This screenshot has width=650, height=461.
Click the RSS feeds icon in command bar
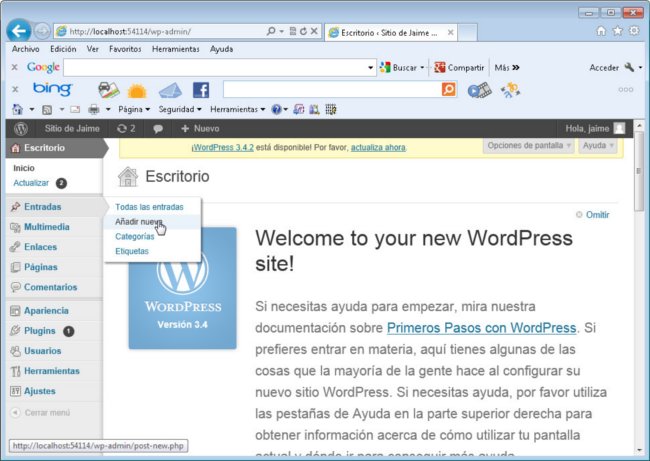click(x=47, y=109)
